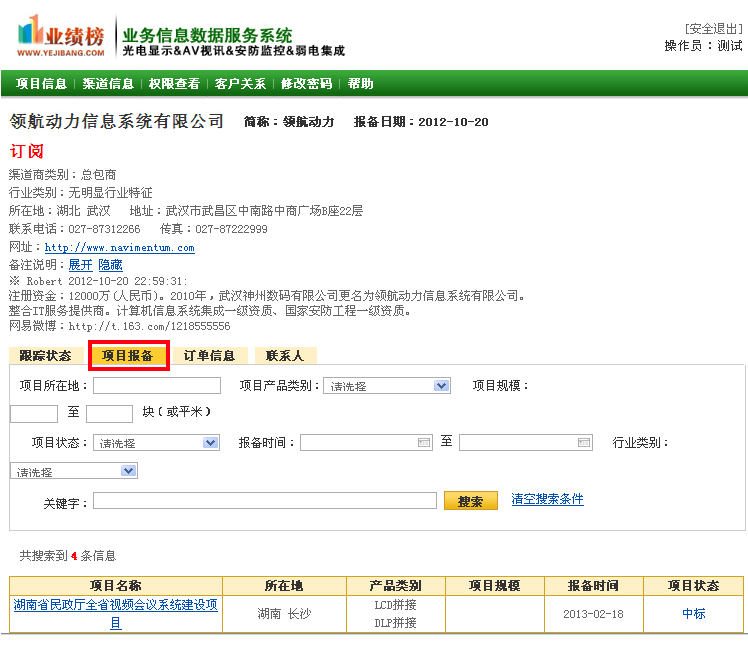The image size is (748, 669).
Task: Switch to 跟踪状态 tab
Action: (46, 355)
